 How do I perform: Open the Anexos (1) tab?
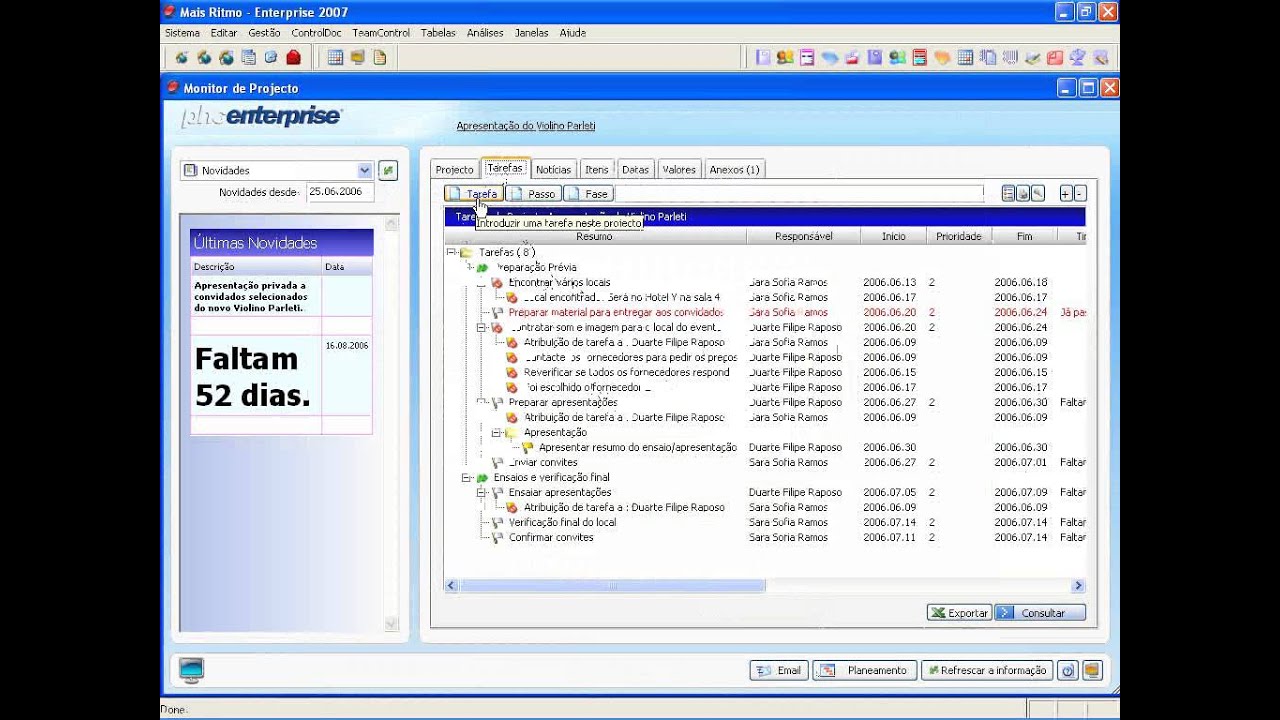(x=735, y=169)
